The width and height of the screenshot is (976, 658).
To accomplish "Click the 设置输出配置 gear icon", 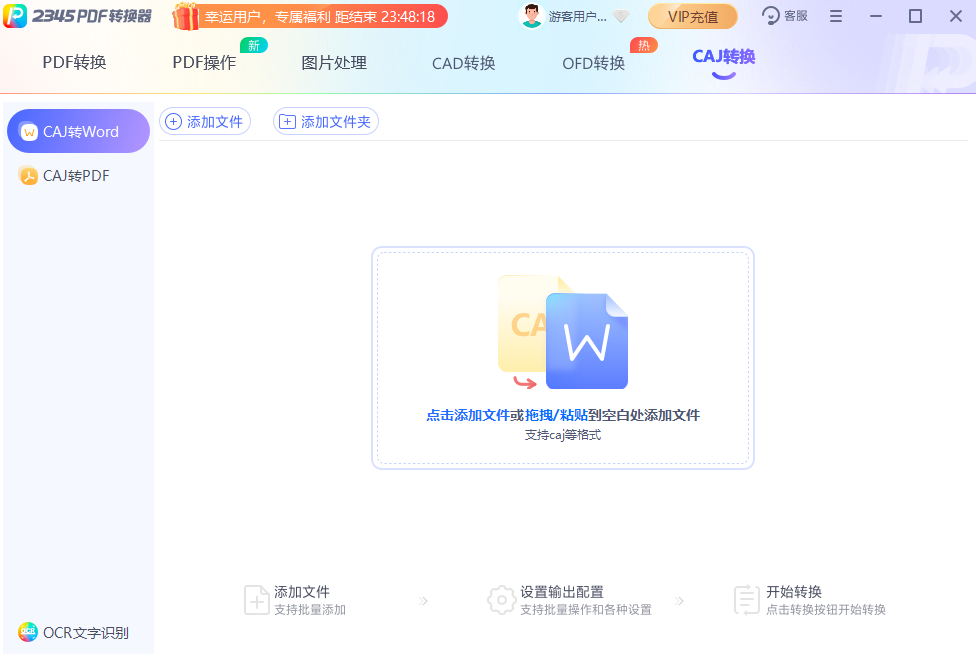I will coord(502,600).
